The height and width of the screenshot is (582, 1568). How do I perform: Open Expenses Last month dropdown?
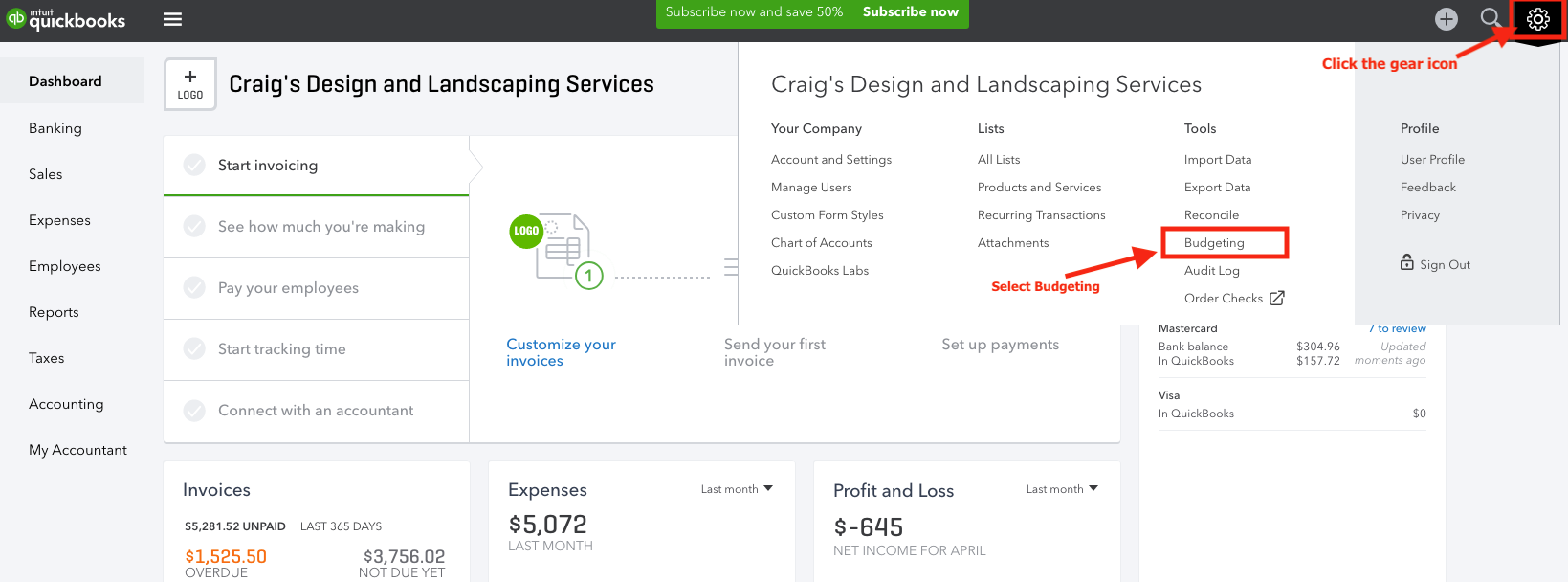(x=737, y=489)
